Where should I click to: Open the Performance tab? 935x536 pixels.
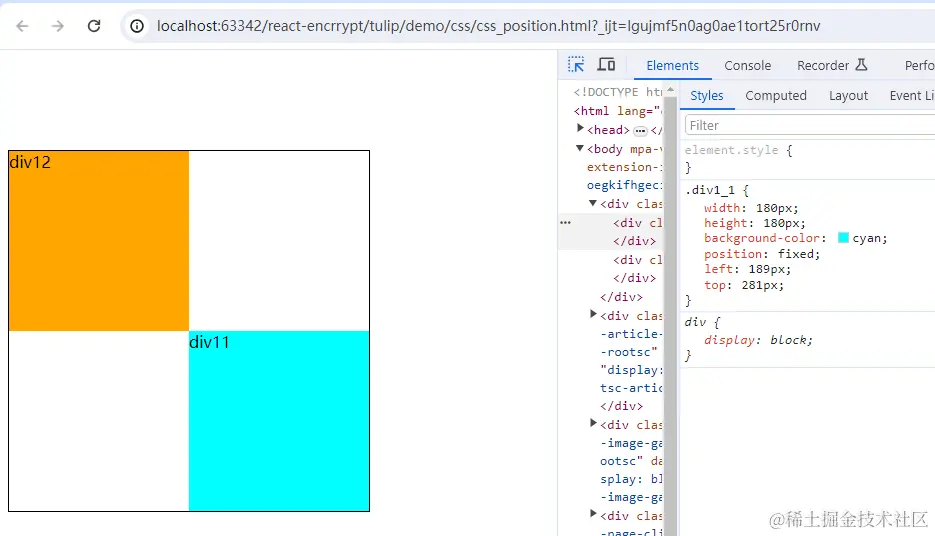pyautogui.click(x=919, y=65)
